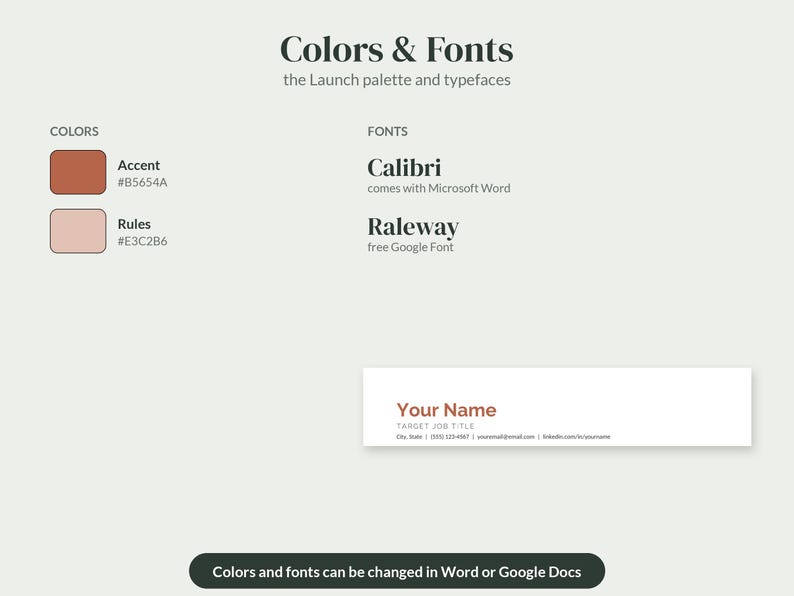Click the resume header preview thumbnail
Image resolution: width=794 pixels, height=596 pixels.
tap(557, 407)
